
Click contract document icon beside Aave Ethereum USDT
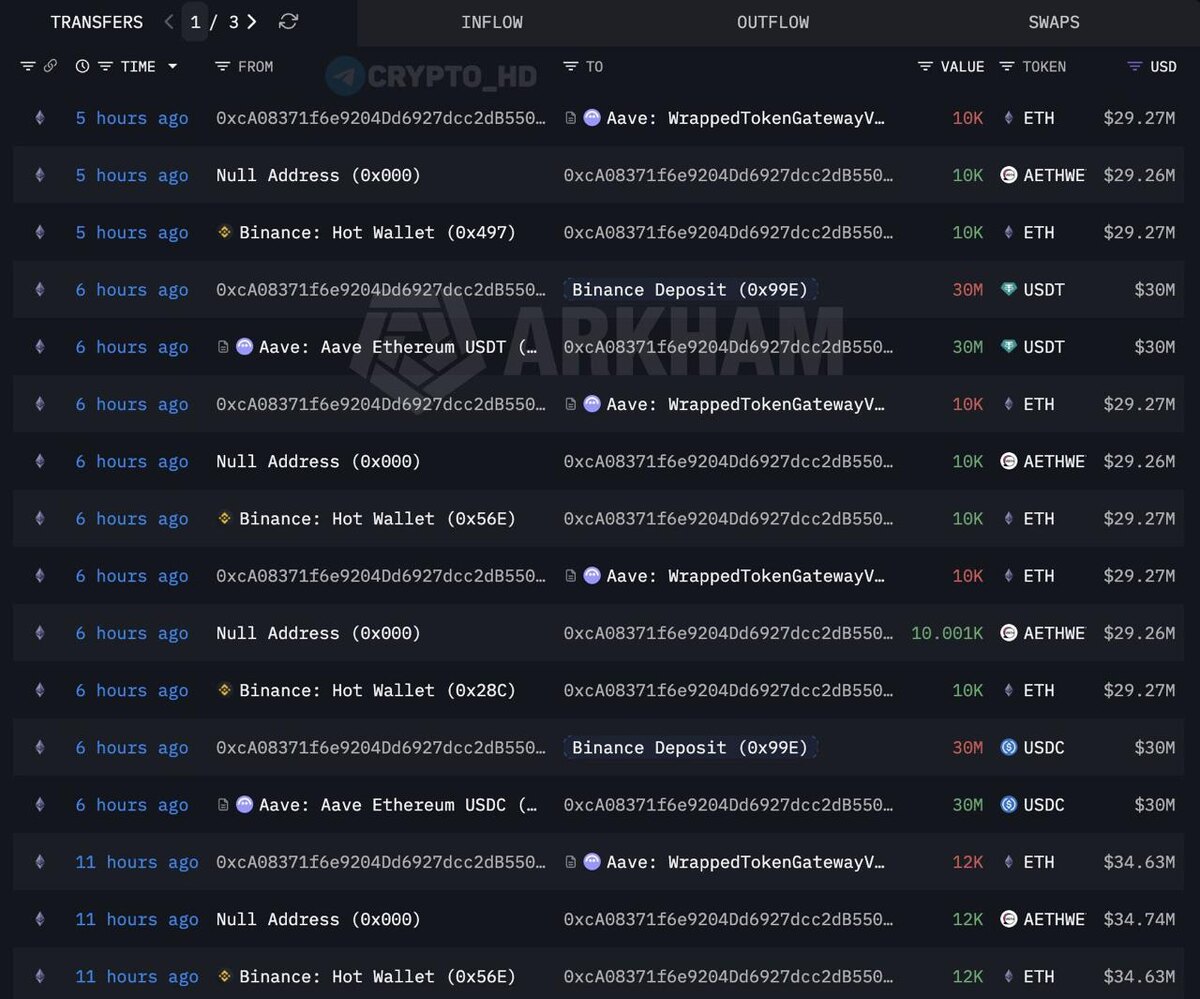click(223, 347)
